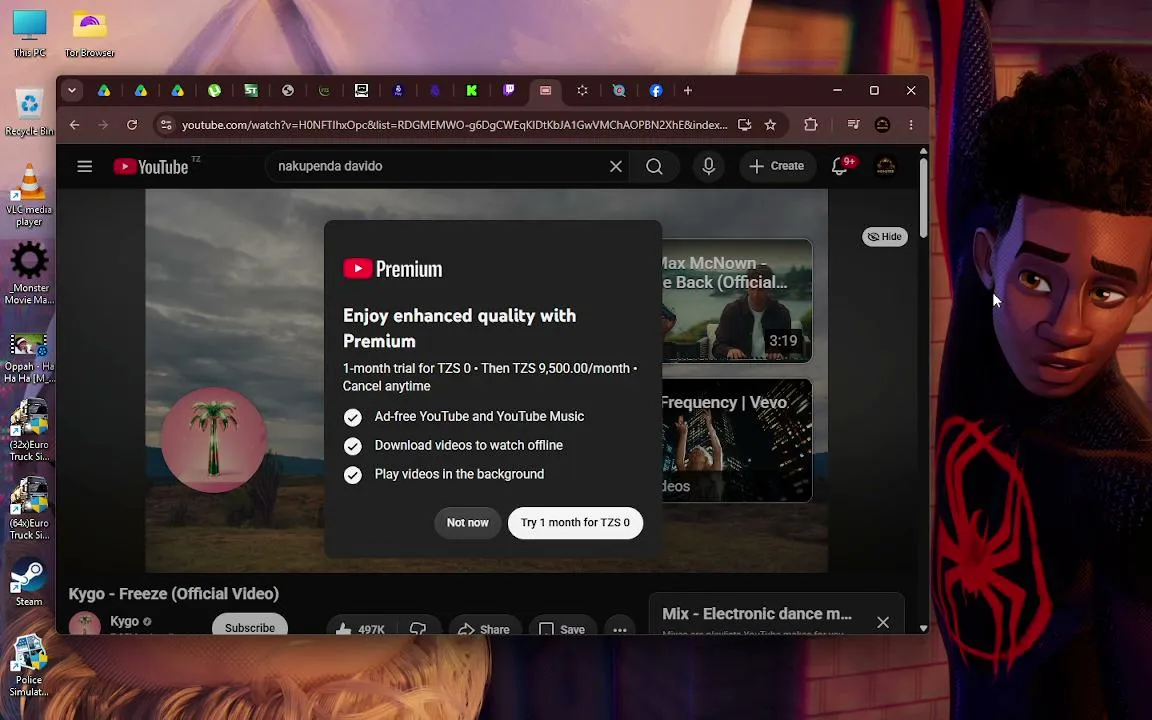This screenshot has height=720, width=1152.
Task: Open the Chrome extensions puzzle icon
Action: pos(810,125)
